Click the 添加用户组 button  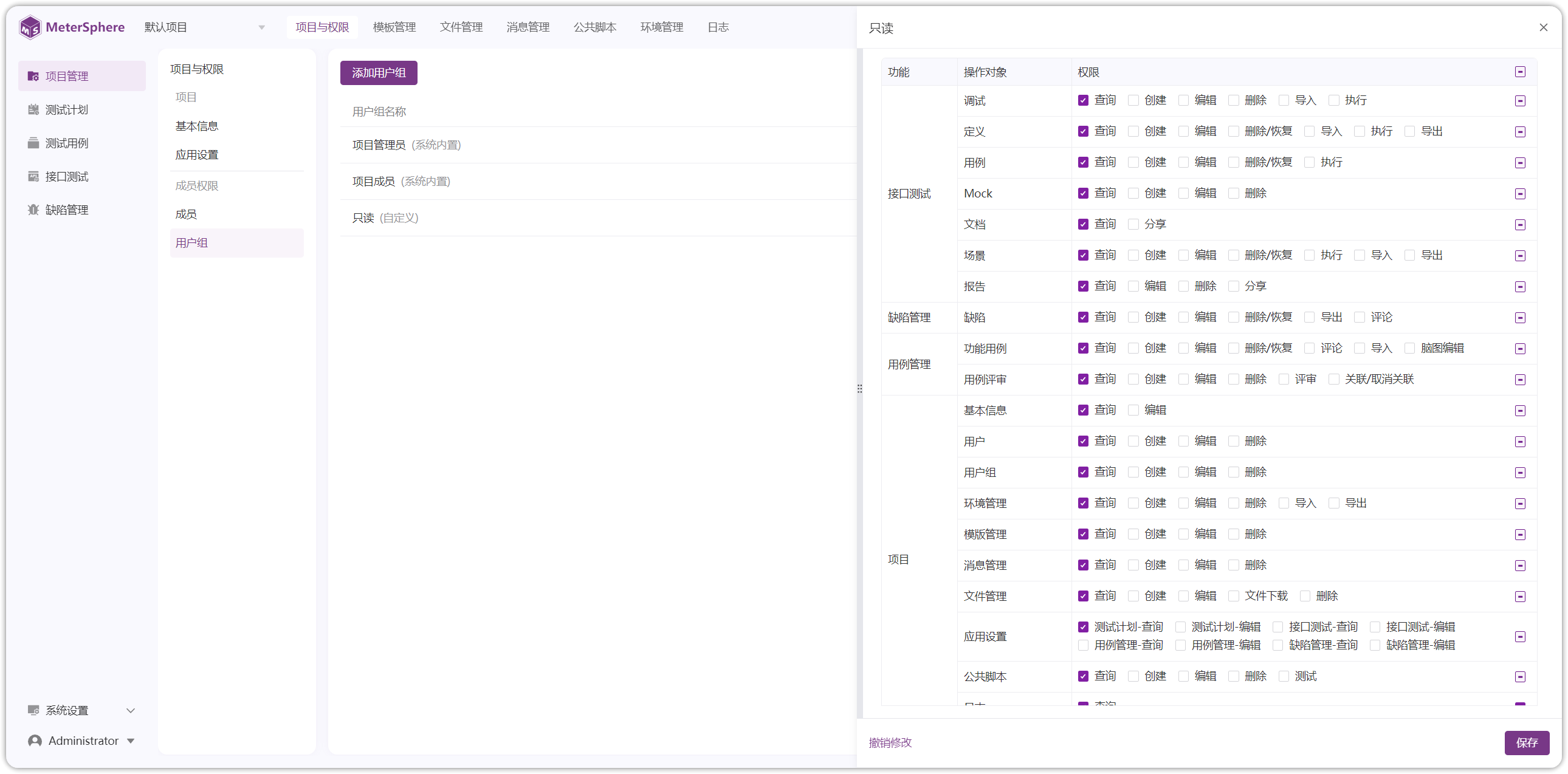click(379, 73)
